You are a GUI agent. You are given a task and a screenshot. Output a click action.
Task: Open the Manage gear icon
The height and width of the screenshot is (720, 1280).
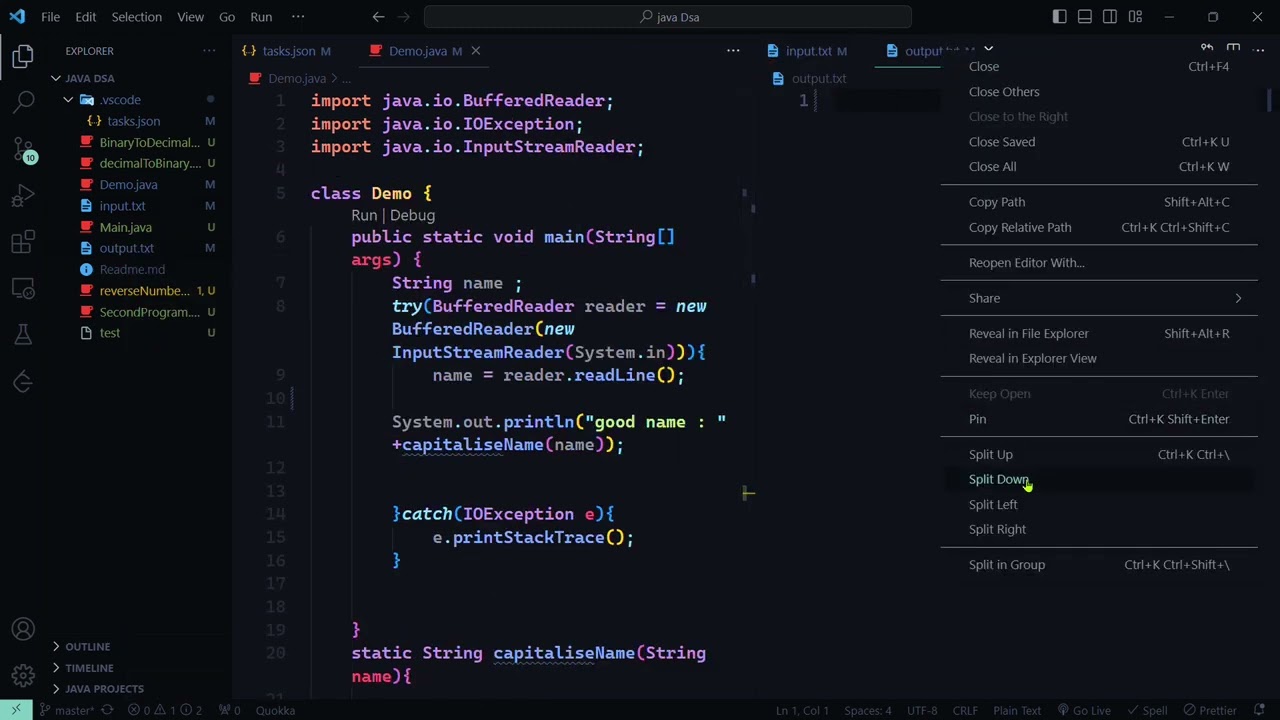pyautogui.click(x=23, y=677)
